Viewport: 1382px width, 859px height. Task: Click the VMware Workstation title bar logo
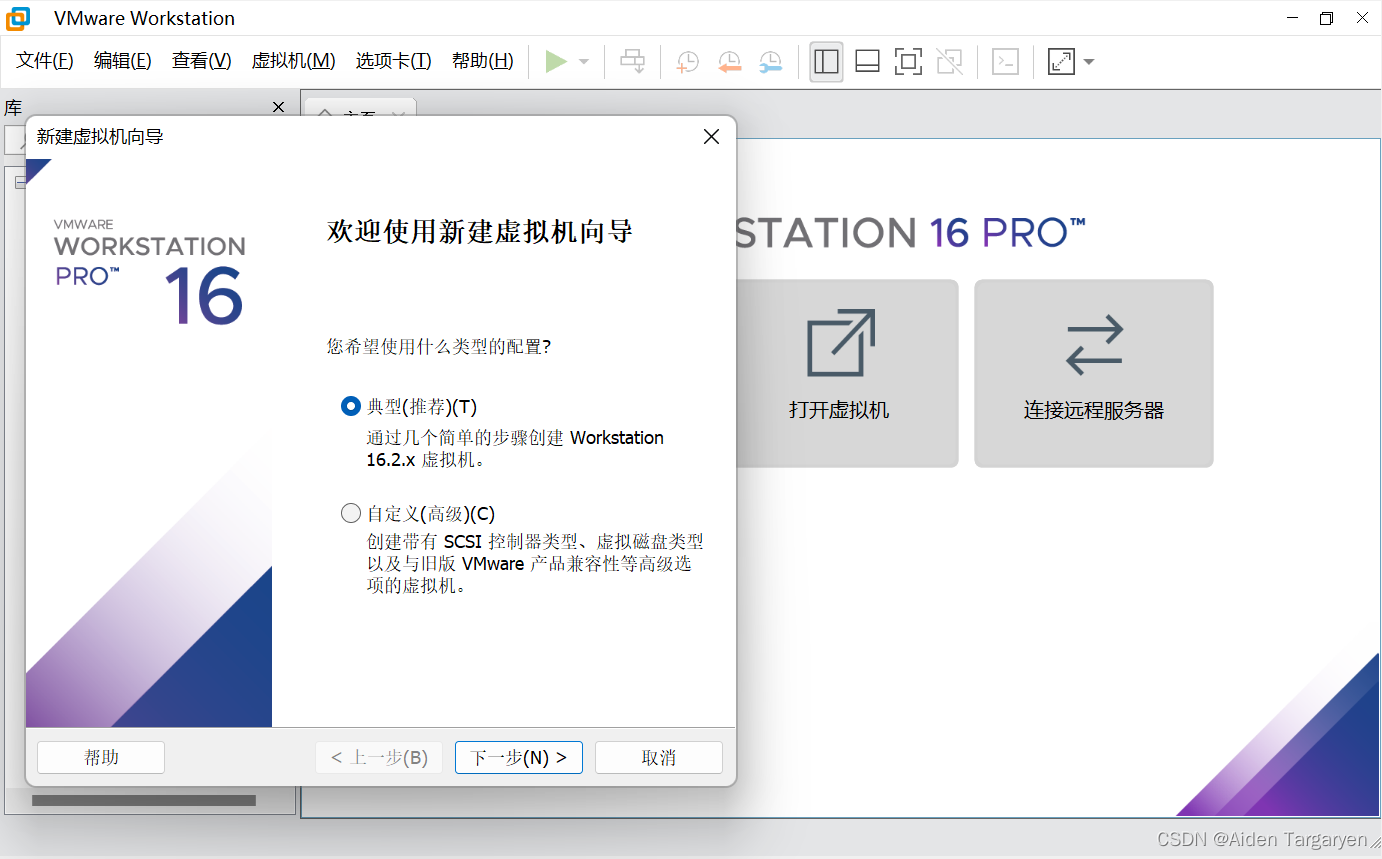(x=18, y=18)
